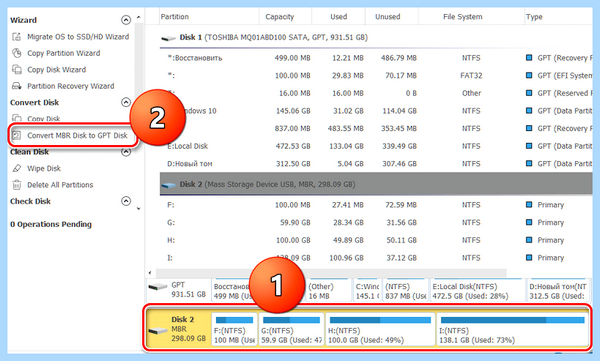Select partition G: in the list
This screenshot has height=361, width=600.
click(376, 223)
